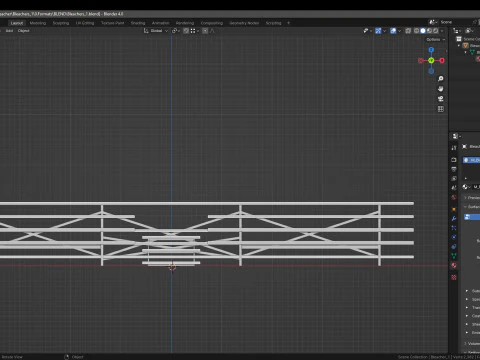Viewport: 480px width, 360px height.
Task: Switch to Animation workspace tab
Action: tap(160, 23)
